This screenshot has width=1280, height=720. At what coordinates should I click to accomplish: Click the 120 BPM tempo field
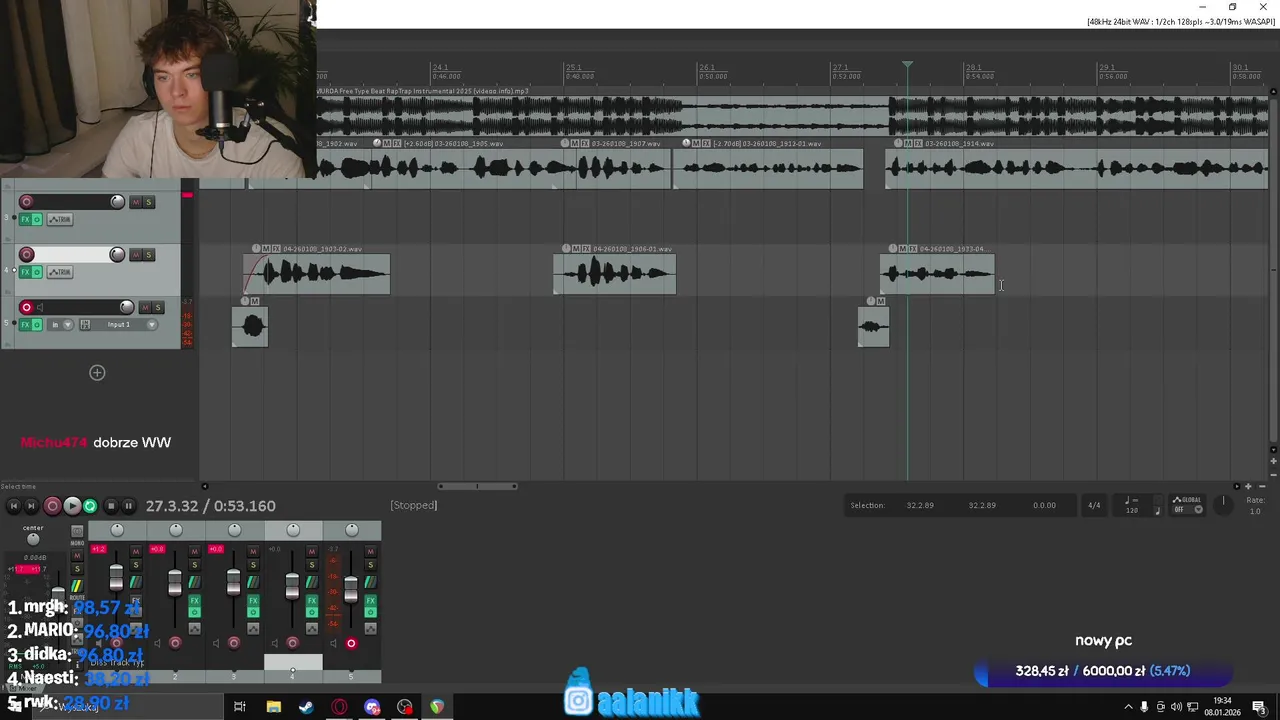[x=1132, y=510]
